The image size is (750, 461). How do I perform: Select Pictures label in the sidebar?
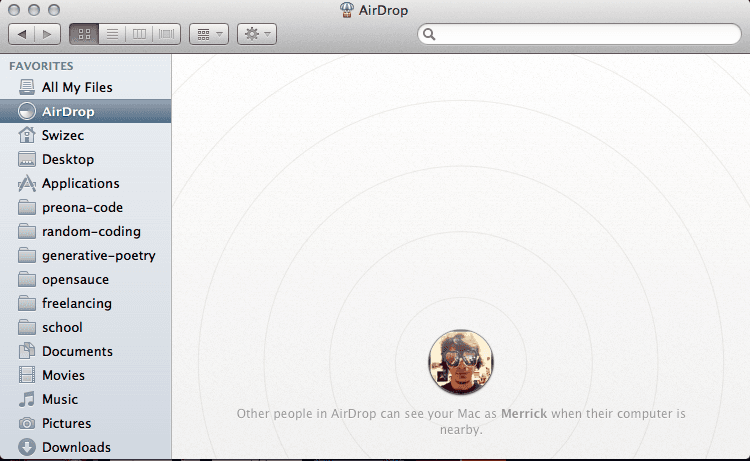click(66, 423)
